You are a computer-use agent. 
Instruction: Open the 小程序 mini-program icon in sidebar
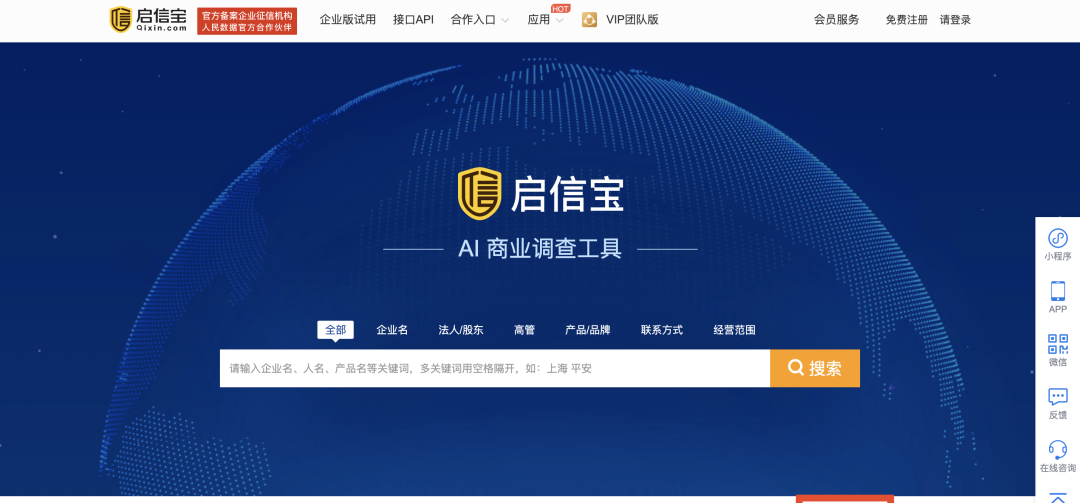pyautogui.click(x=1057, y=238)
